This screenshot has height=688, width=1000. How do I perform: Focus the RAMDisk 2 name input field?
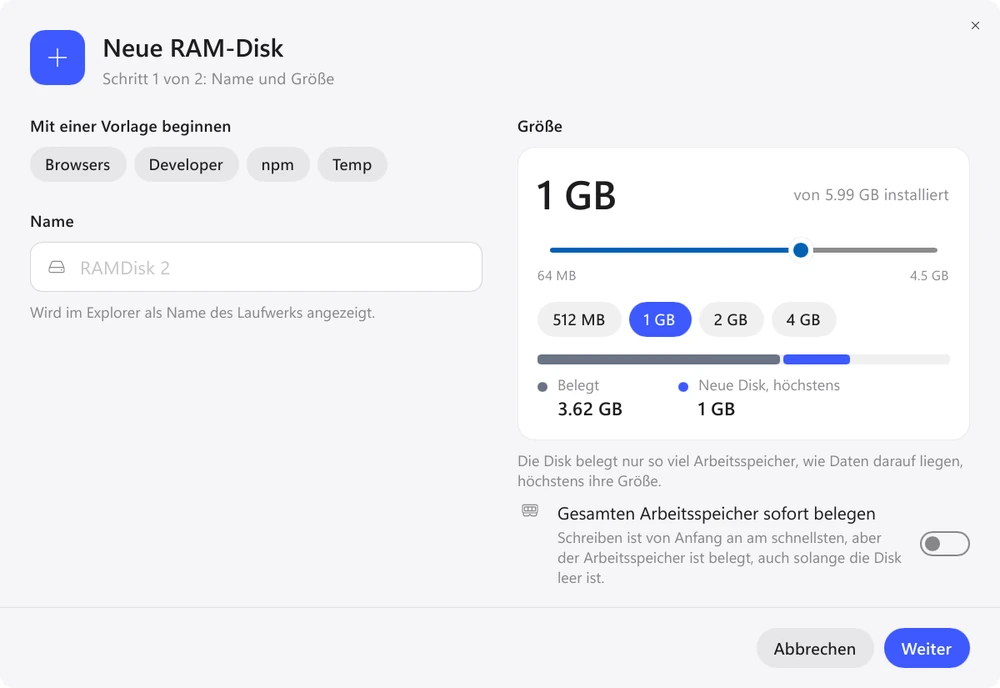256,267
